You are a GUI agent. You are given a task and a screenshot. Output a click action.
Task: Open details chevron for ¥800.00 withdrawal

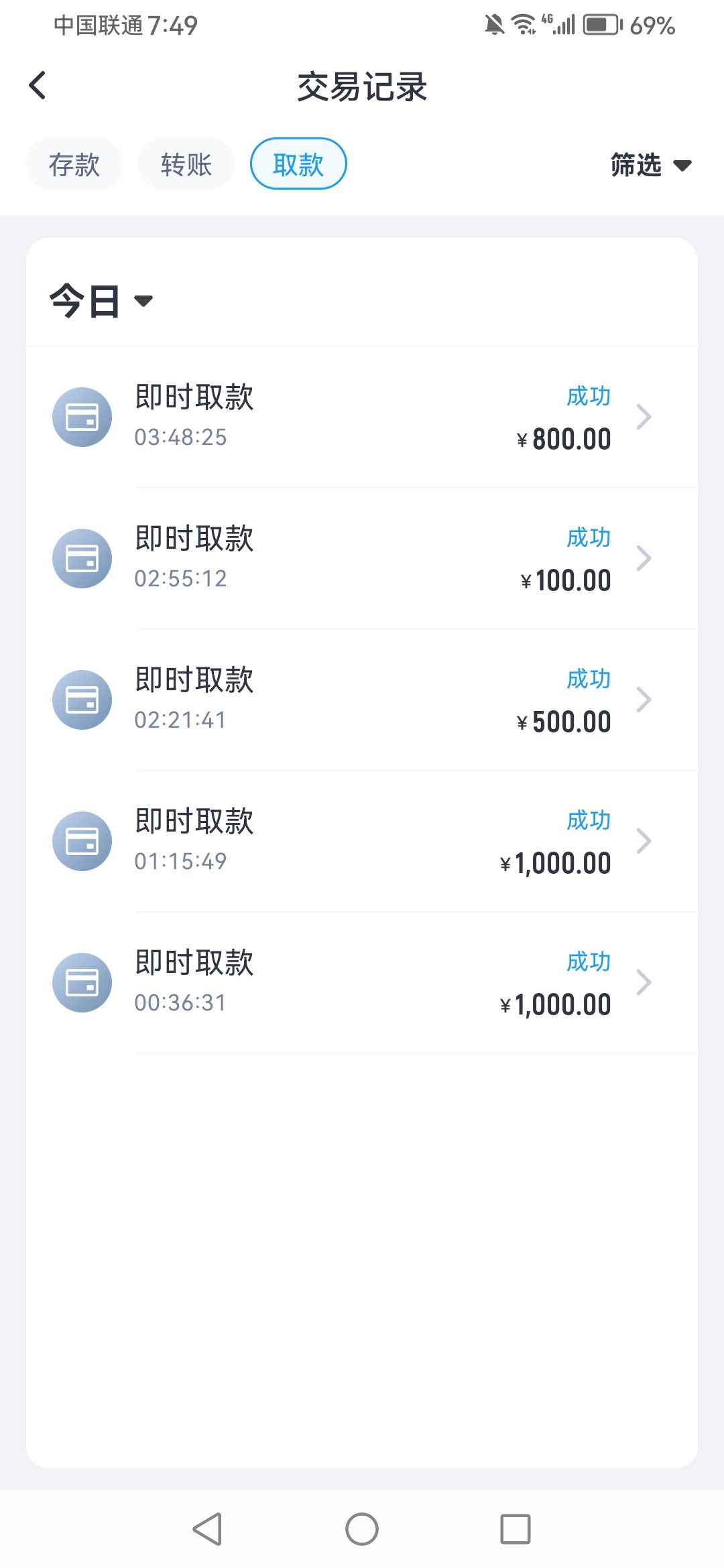pyautogui.click(x=644, y=417)
